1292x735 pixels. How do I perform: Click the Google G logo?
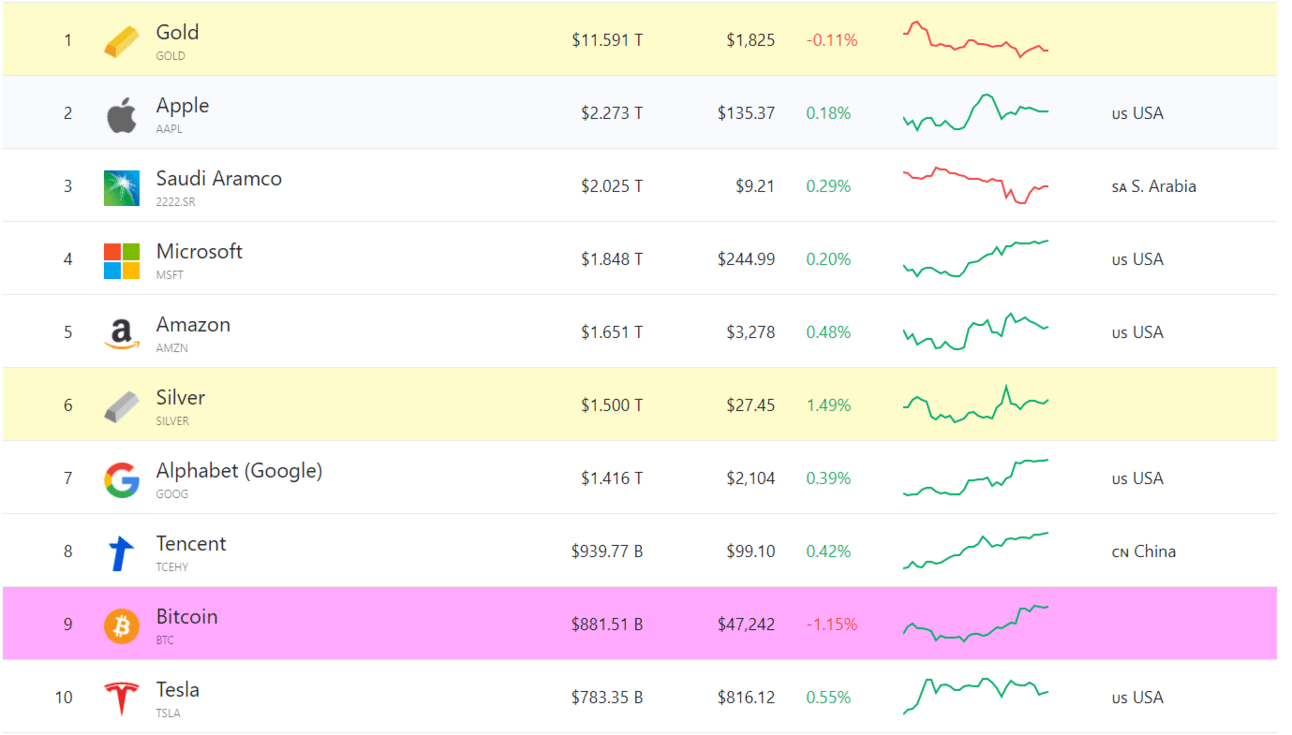pos(122,480)
